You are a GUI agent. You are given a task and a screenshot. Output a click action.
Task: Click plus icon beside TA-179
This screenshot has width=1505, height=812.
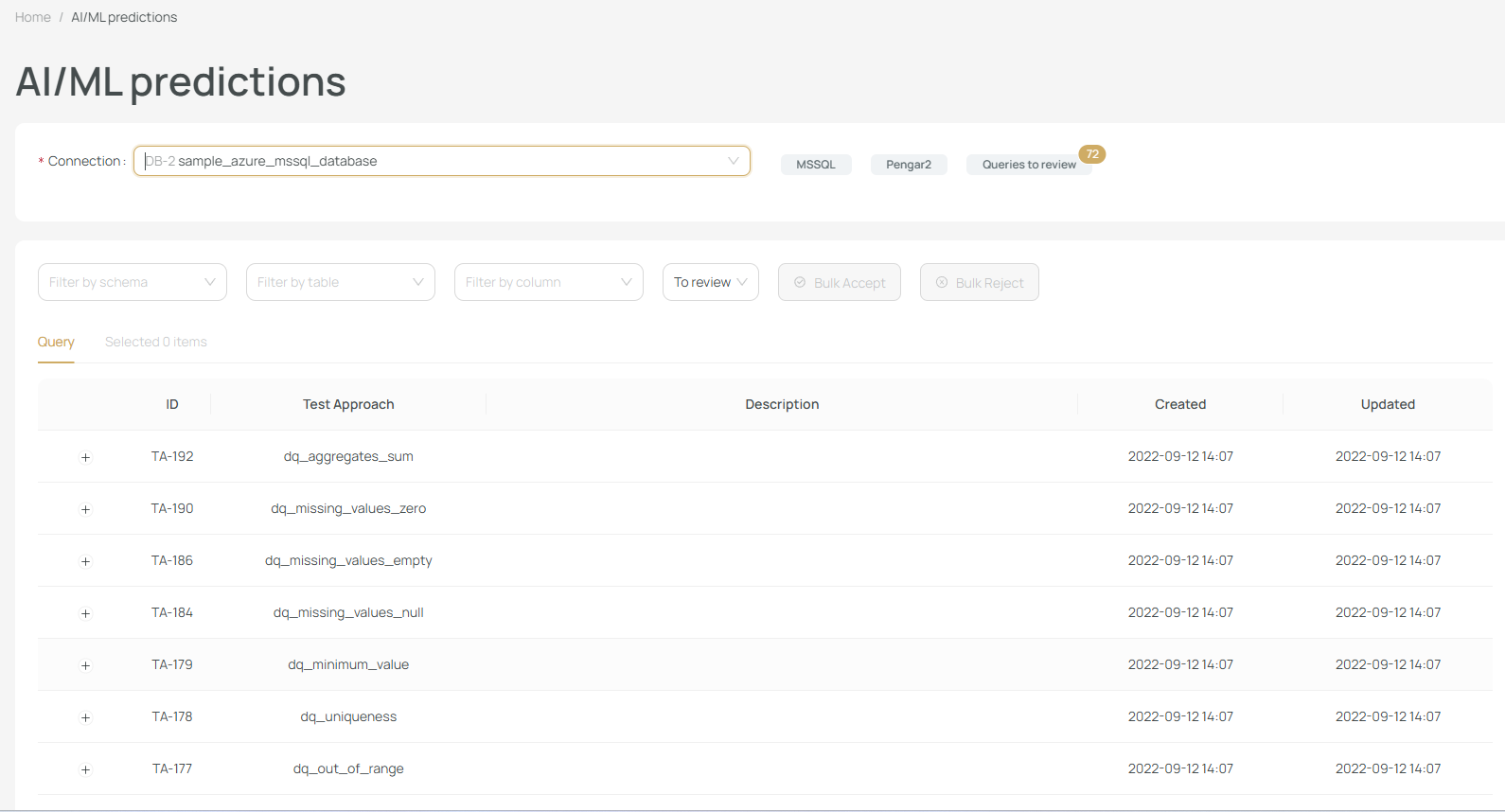point(85,665)
